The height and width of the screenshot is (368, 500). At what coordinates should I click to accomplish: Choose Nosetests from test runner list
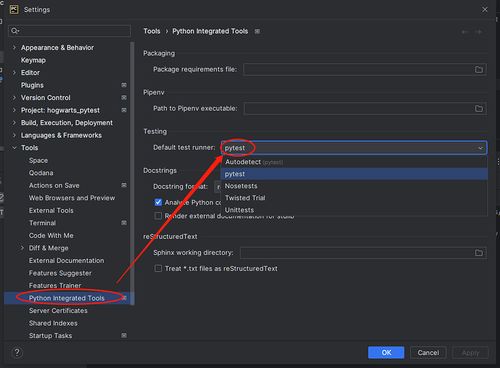point(354,186)
